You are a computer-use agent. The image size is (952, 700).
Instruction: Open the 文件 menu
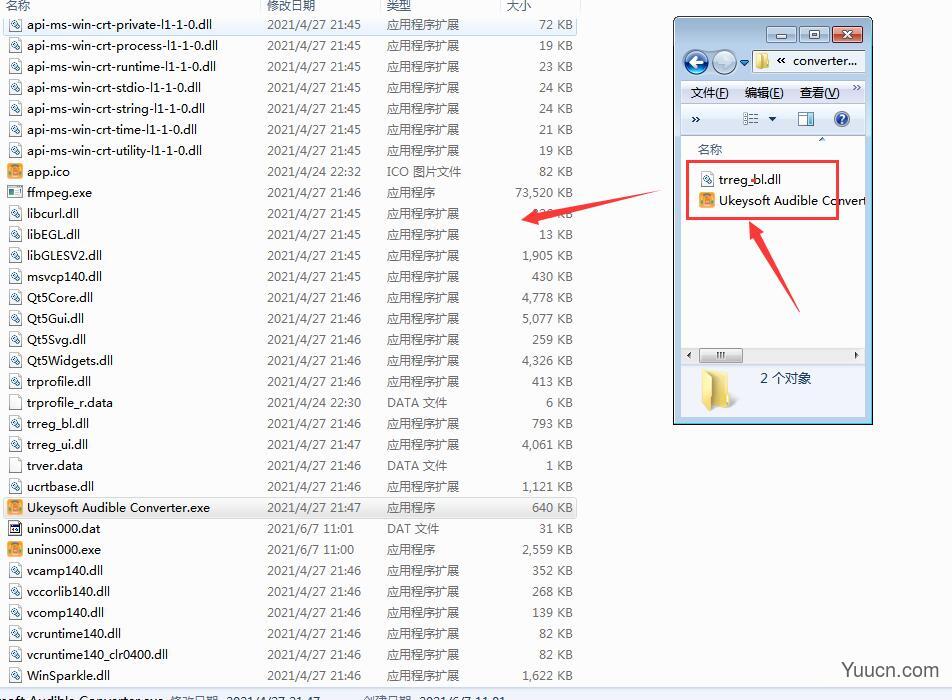point(709,92)
